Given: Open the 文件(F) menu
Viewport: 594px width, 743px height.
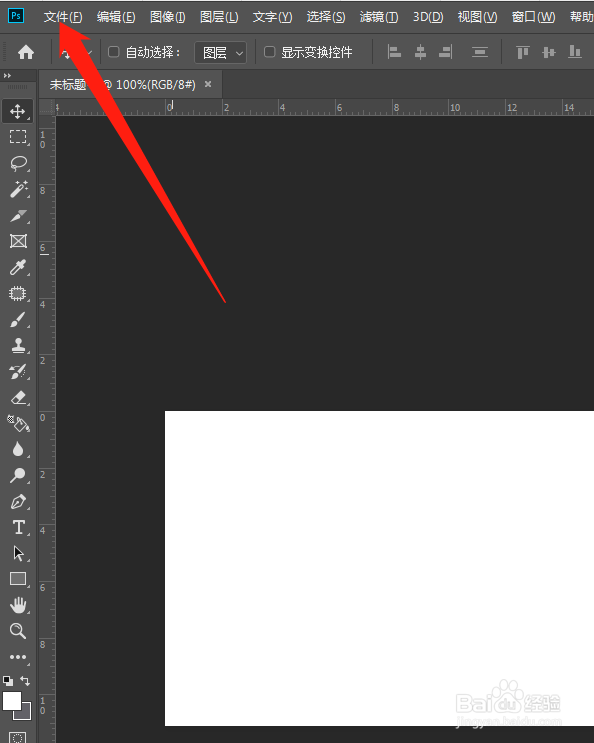Looking at the screenshot, I should coord(63,17).
